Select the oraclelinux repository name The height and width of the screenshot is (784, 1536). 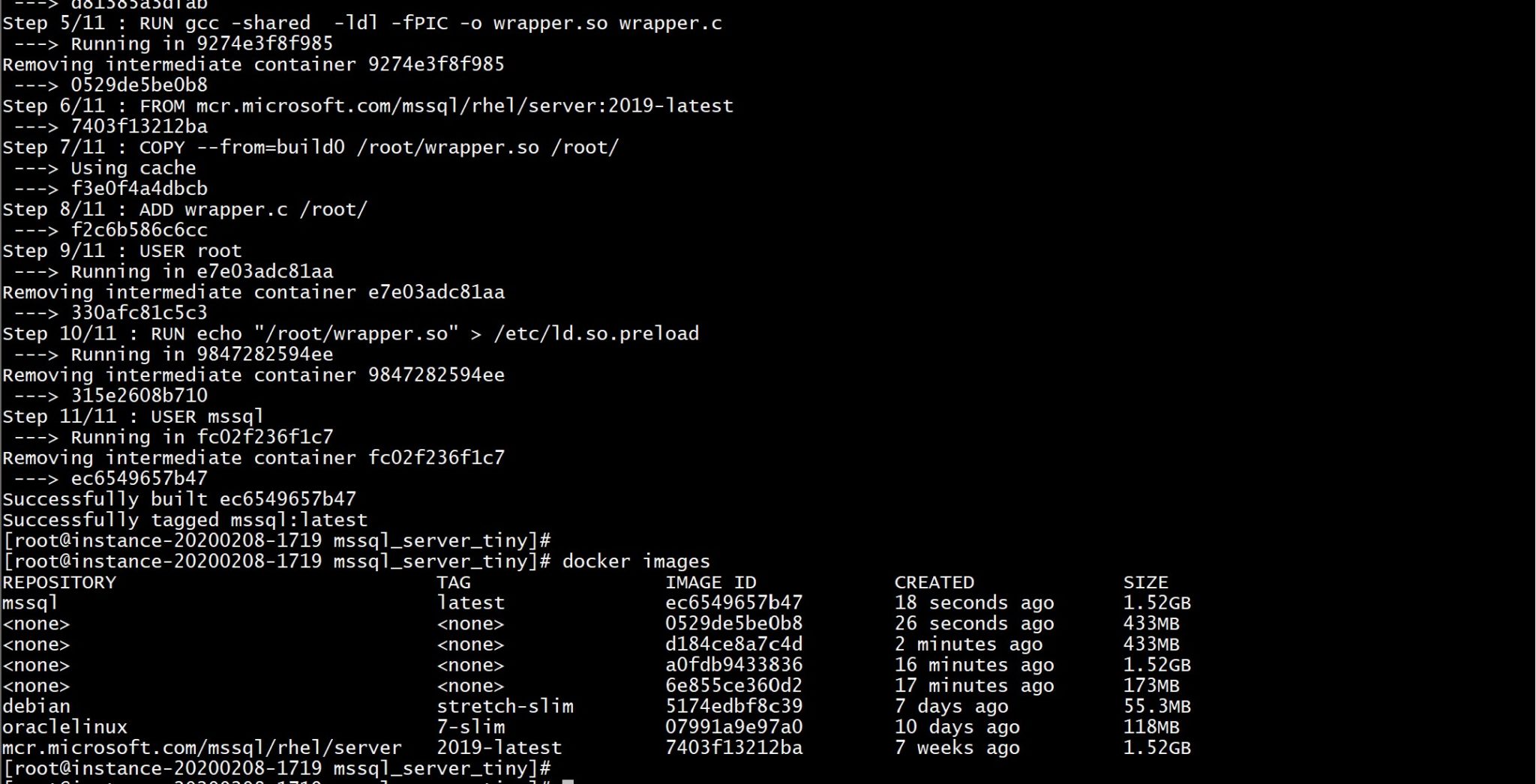64,727
